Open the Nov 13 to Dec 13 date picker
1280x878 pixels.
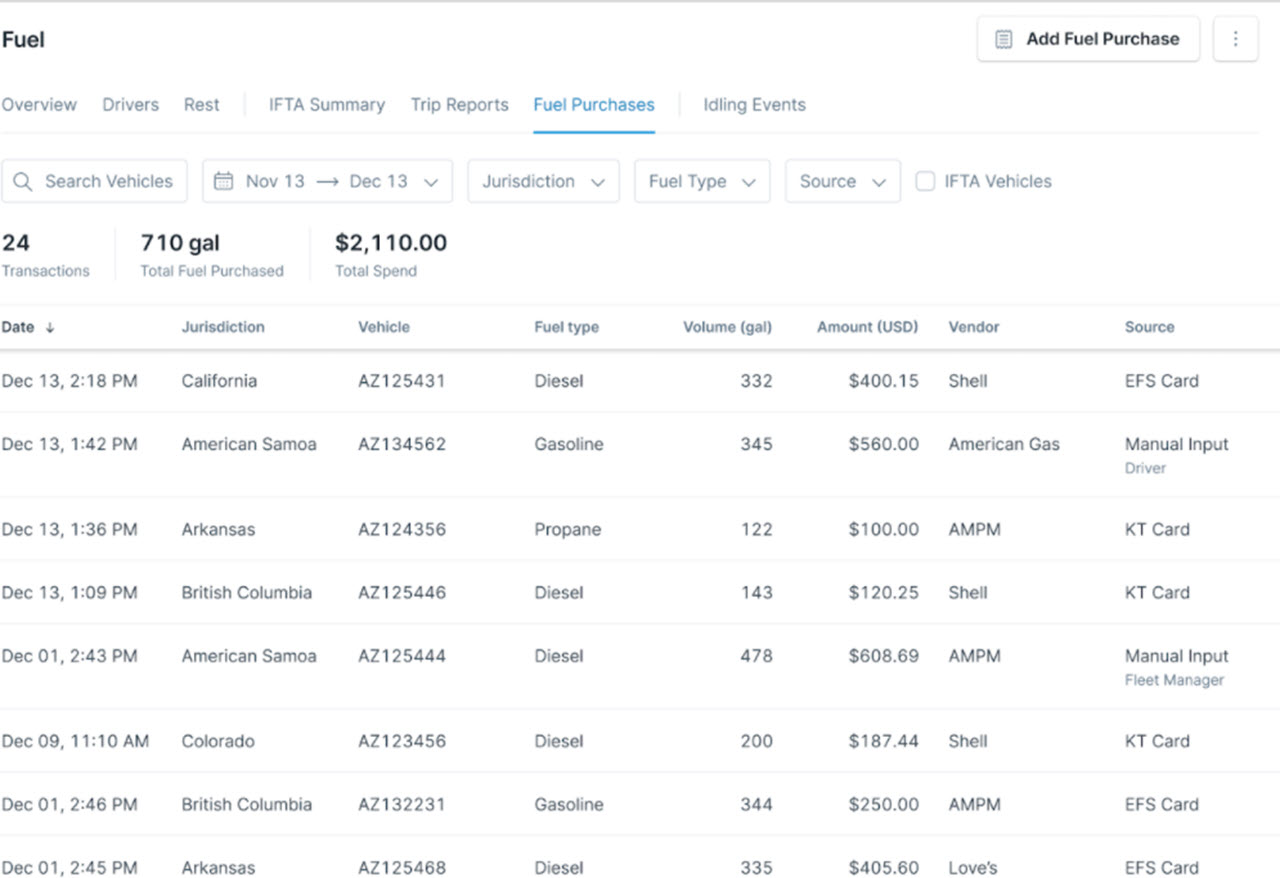327,181
